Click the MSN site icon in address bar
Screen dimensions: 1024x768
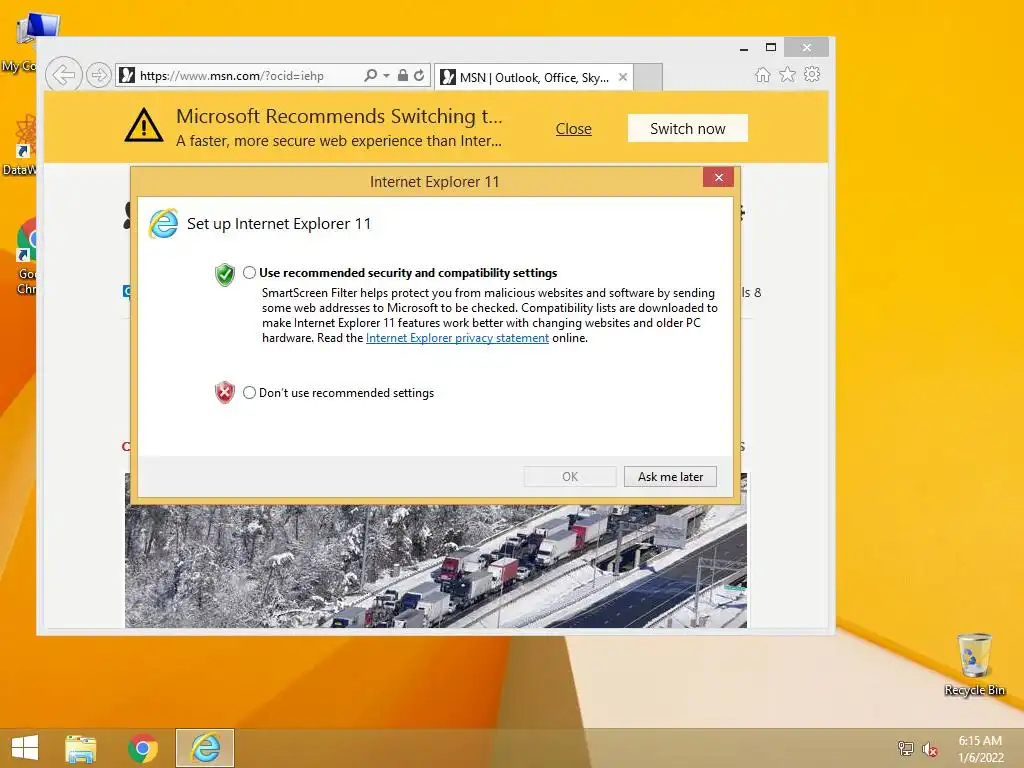point(127,75)
